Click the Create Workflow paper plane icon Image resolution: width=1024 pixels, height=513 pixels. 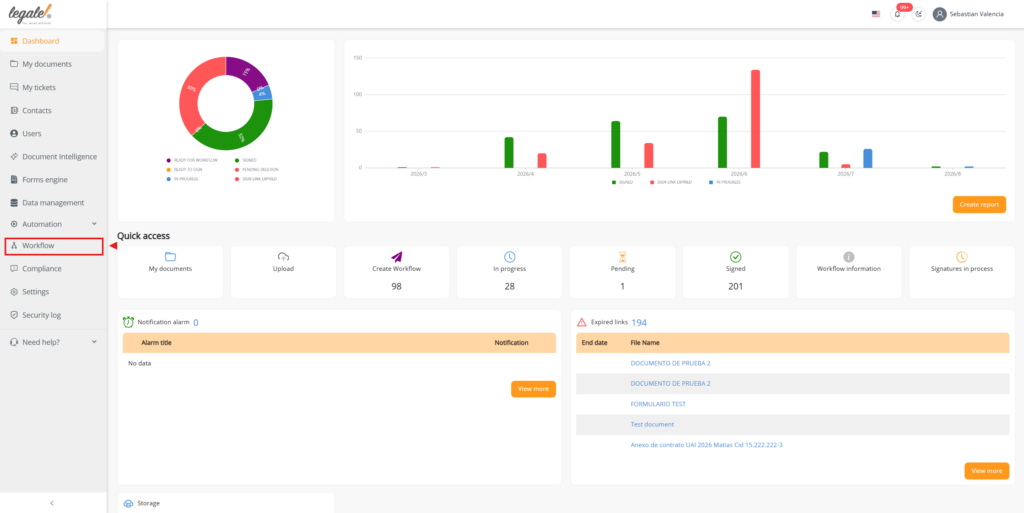point(396,256)
